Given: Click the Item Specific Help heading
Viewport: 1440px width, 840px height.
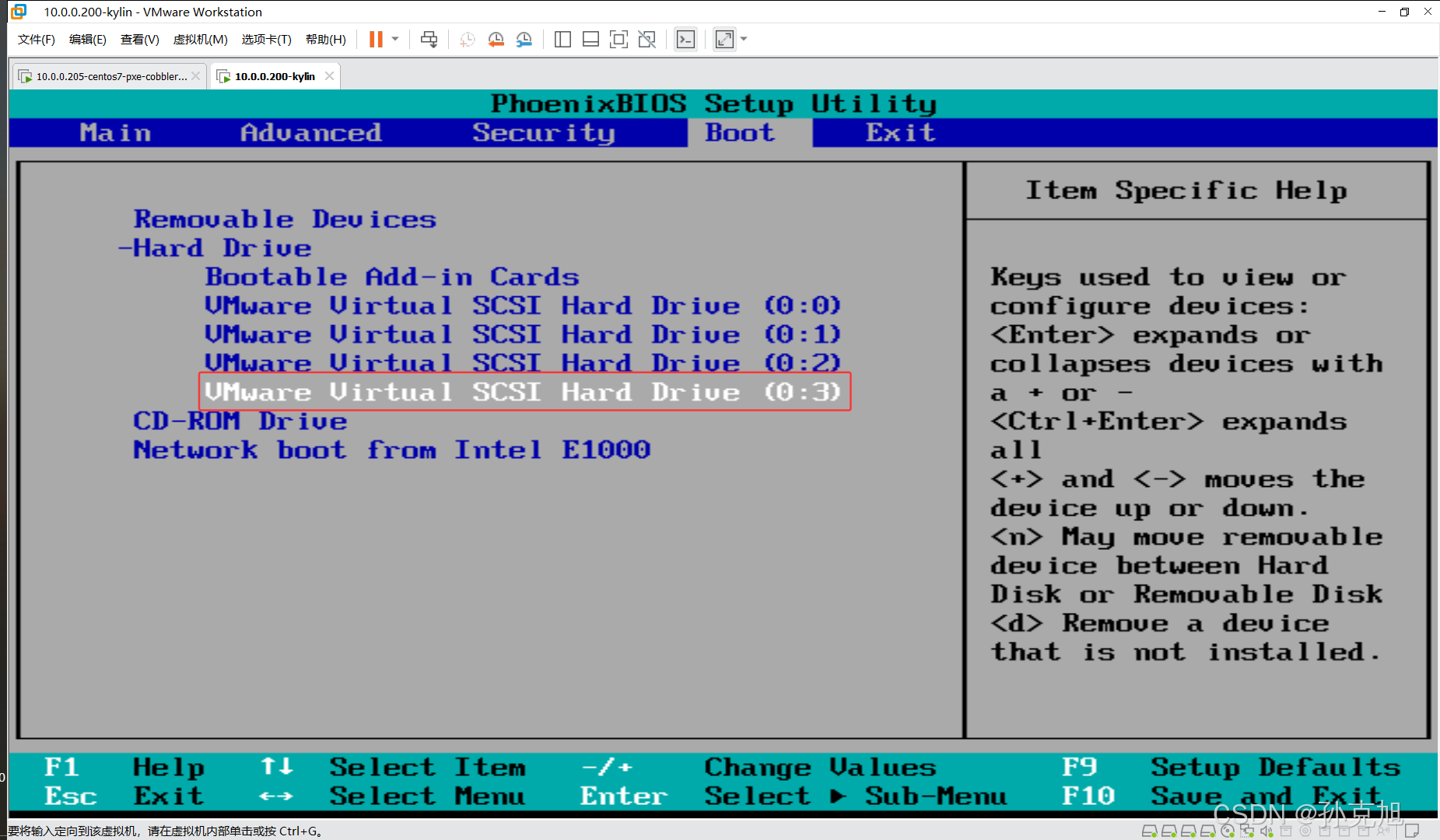Looking at the screenshot, I should tap(1186, 191).
